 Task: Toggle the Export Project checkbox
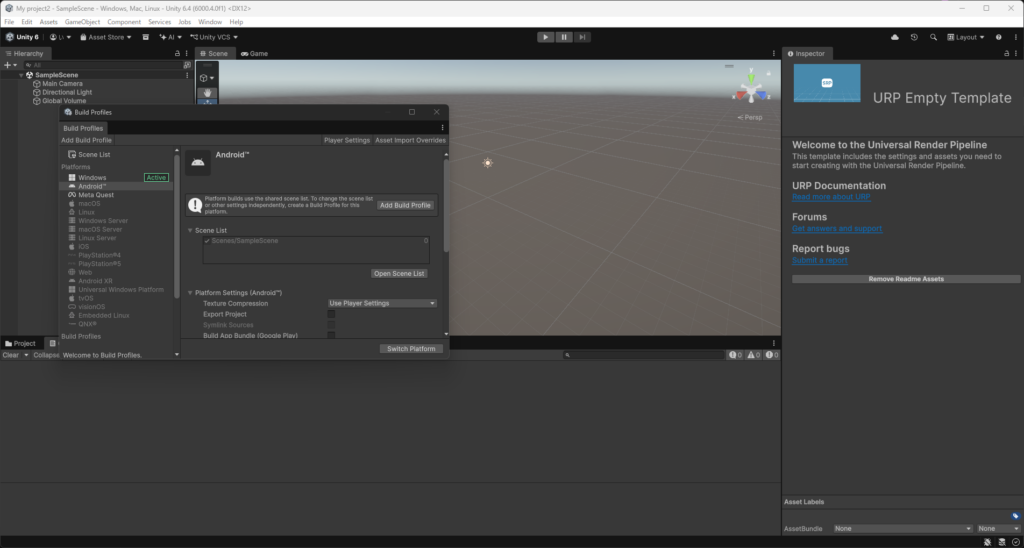(x=331, y=314)
